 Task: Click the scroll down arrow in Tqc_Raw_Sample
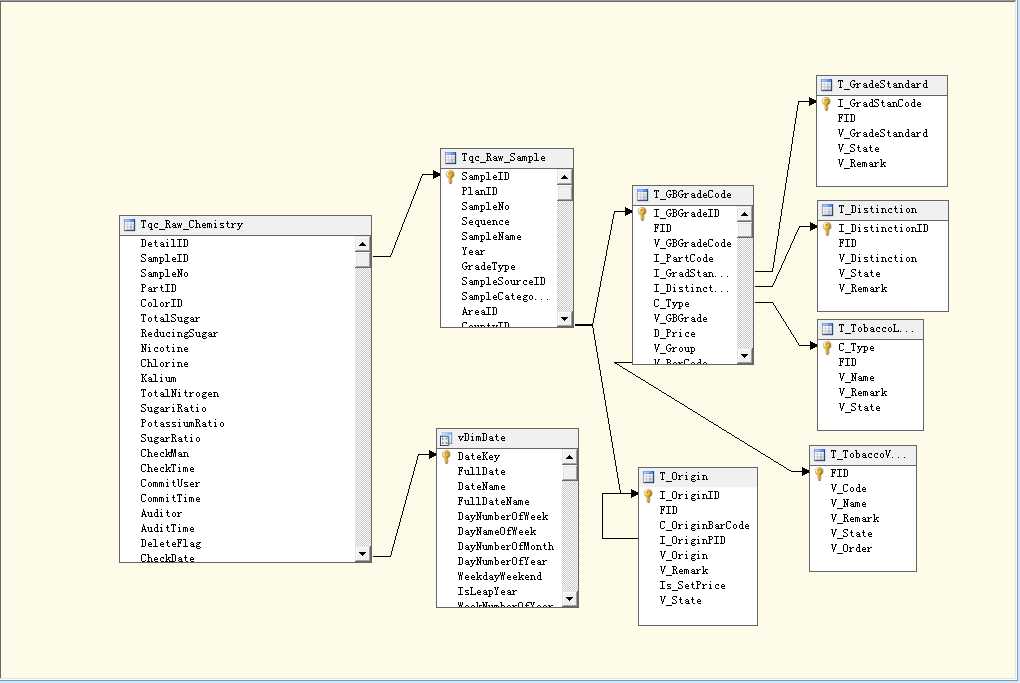point(564,319)
